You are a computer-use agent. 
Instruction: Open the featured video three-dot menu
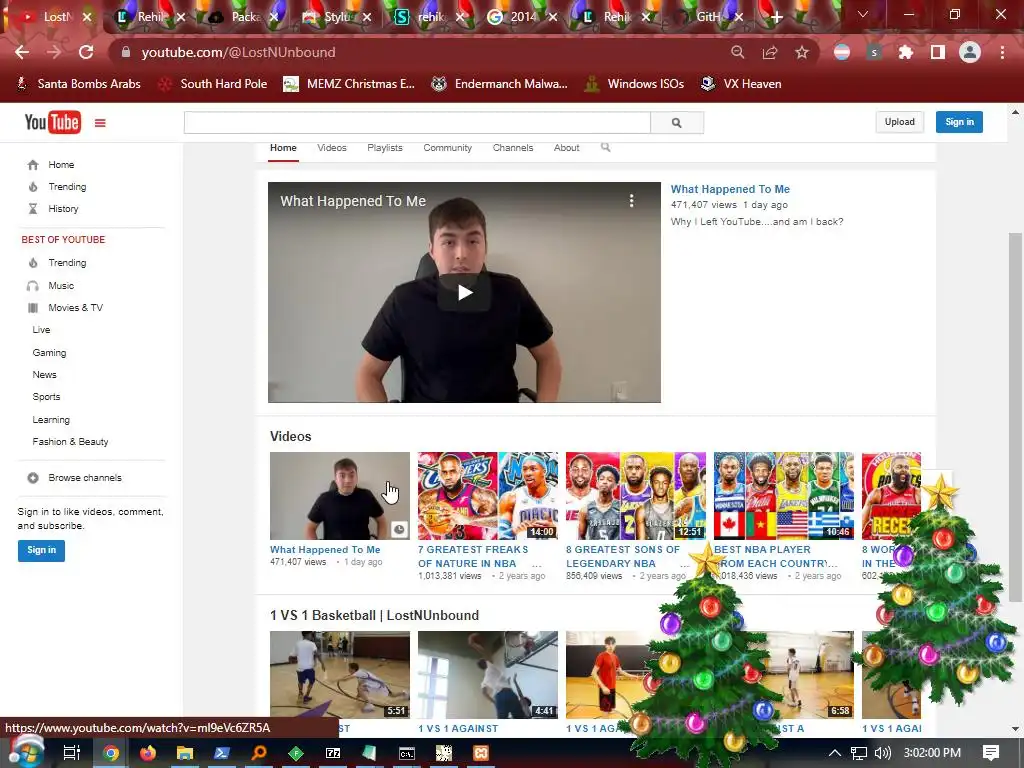pyautogui.click(x=631, y=200)
